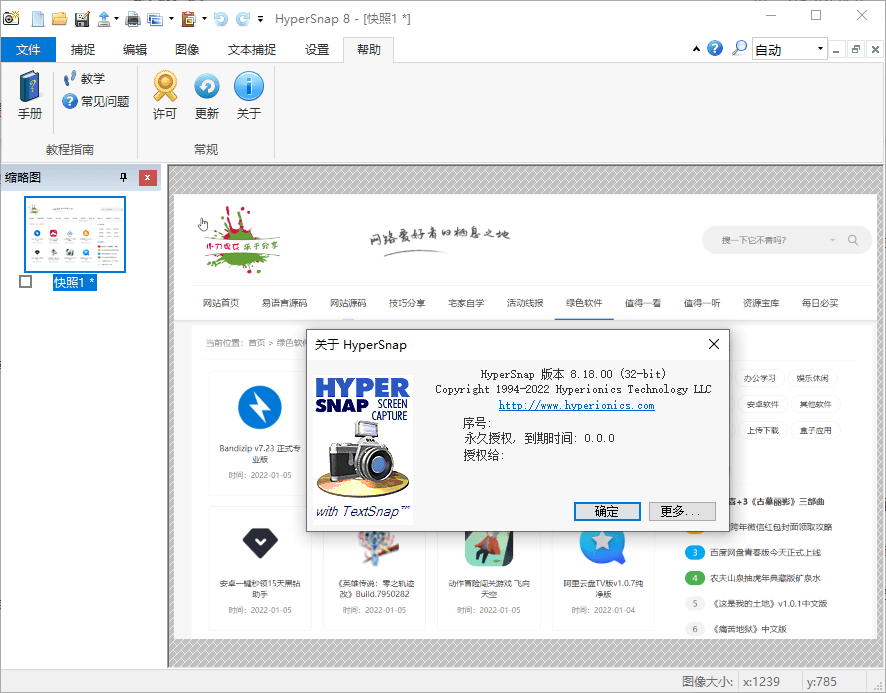Toggle the pin on the 缩略图 thumbnail panel
Screen dimensions: 886x693
pos(125,178)
